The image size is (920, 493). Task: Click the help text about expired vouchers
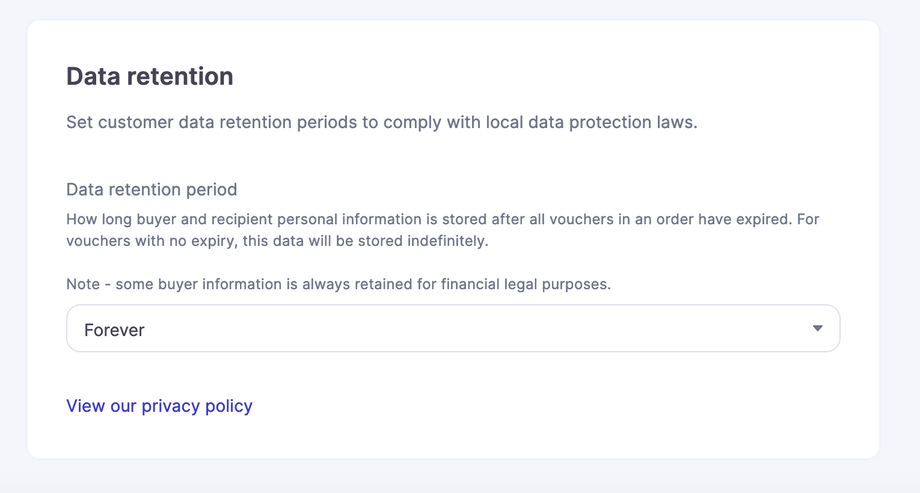coord(442,218)
